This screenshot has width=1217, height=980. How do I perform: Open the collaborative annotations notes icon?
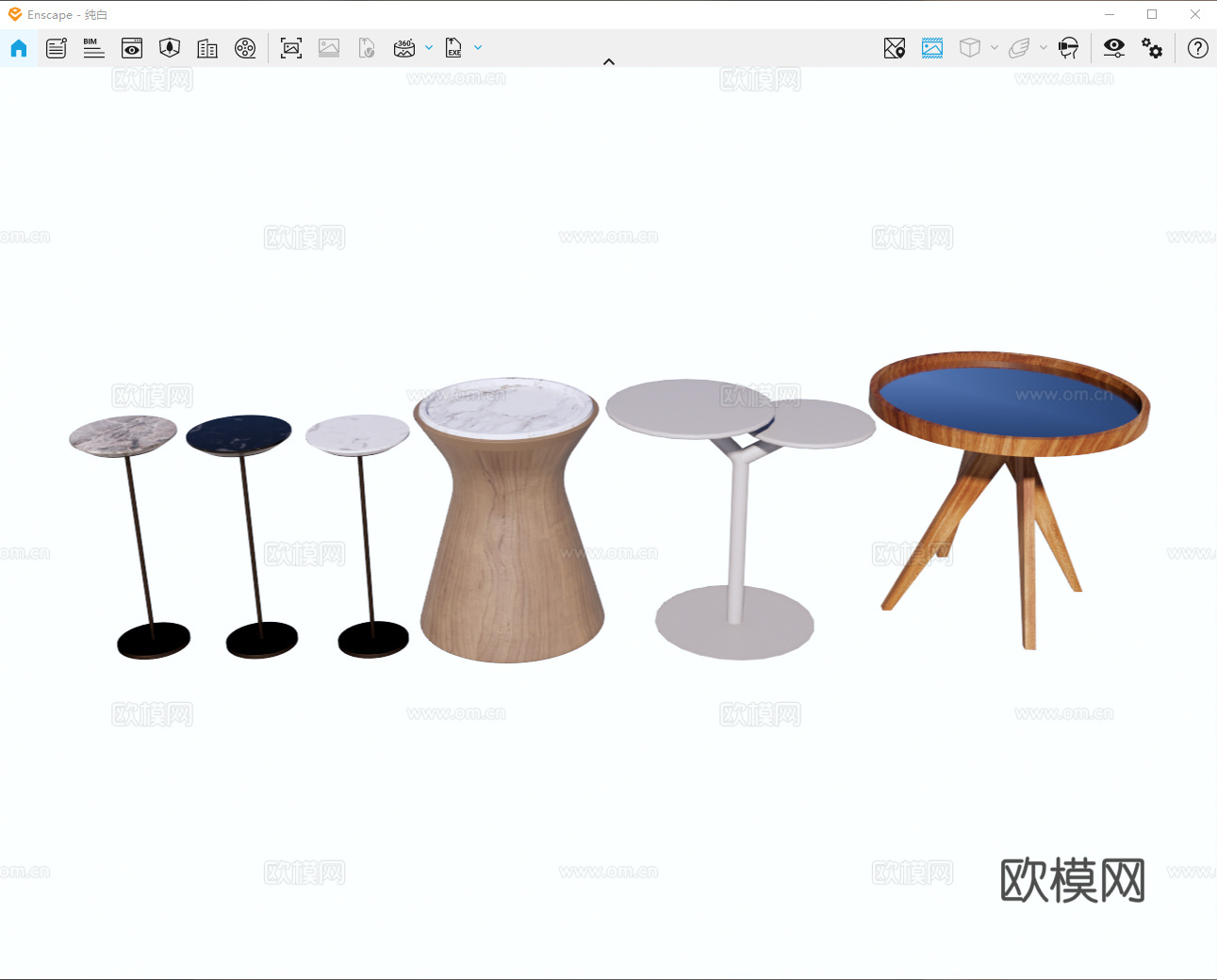(57, 48)
